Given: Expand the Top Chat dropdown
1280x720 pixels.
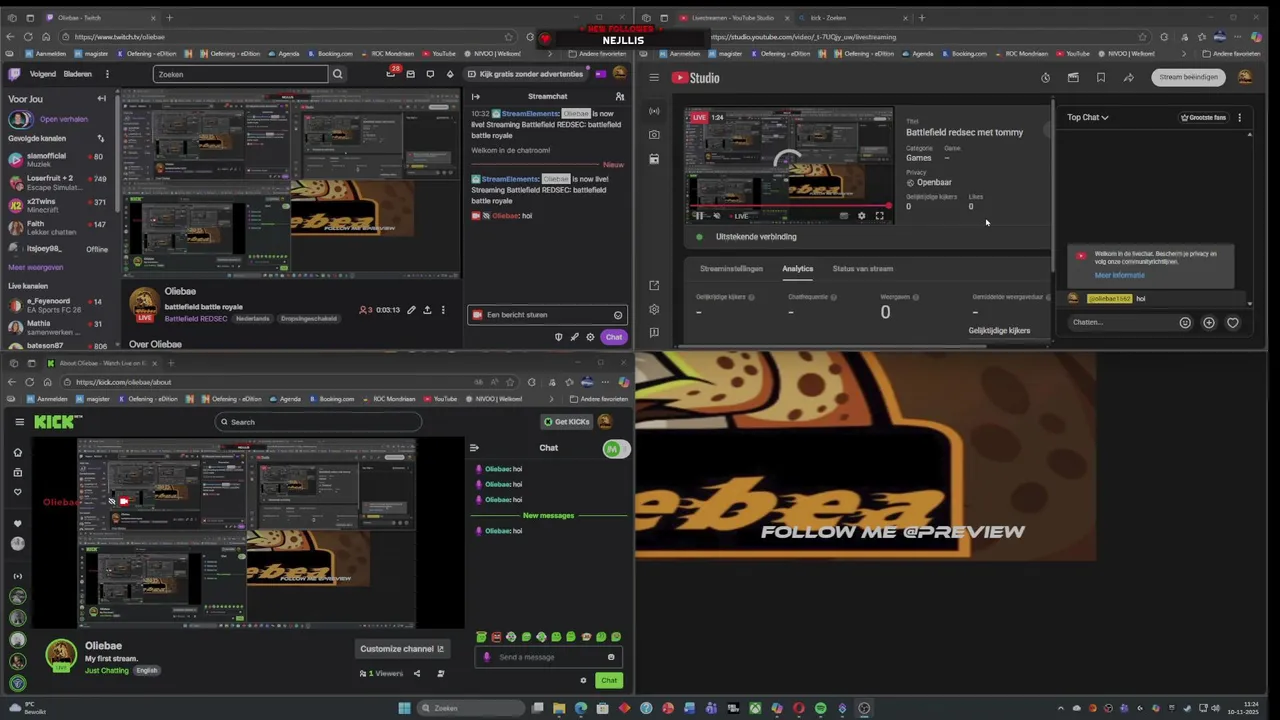Looking at the screenshot, I should click(x=1088, y=117).
